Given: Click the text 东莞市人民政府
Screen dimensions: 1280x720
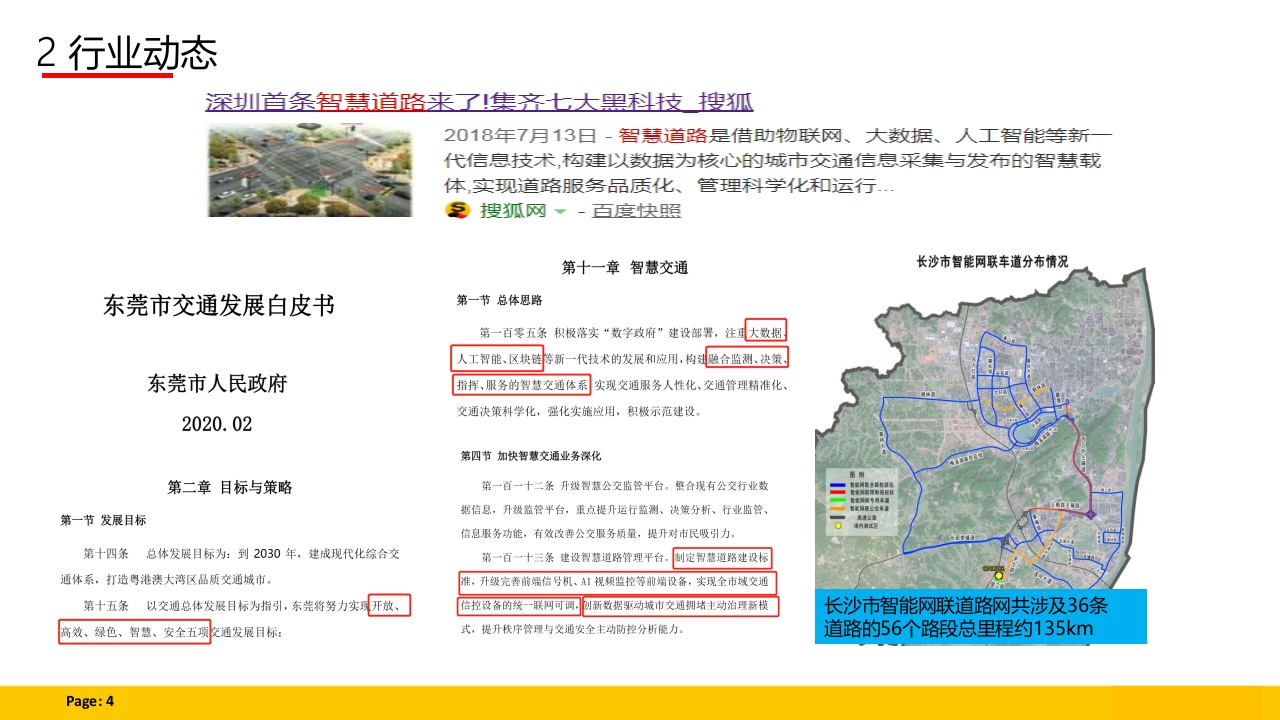Looking at the screenshot, I should [217, 383].
